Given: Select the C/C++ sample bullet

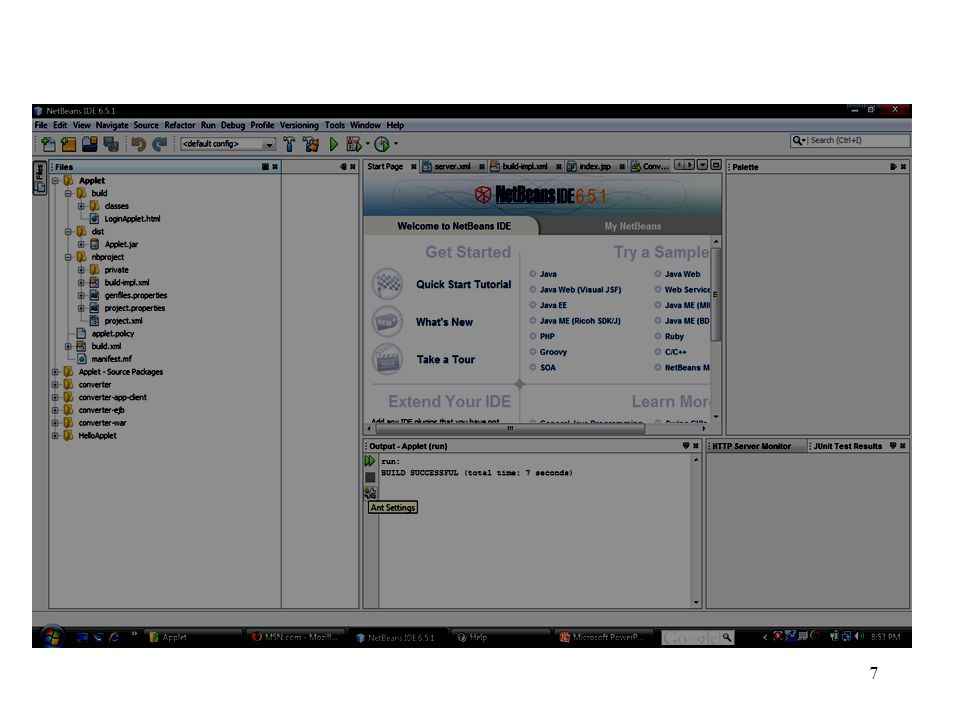Looking at the screenshot, I should 658,352.
